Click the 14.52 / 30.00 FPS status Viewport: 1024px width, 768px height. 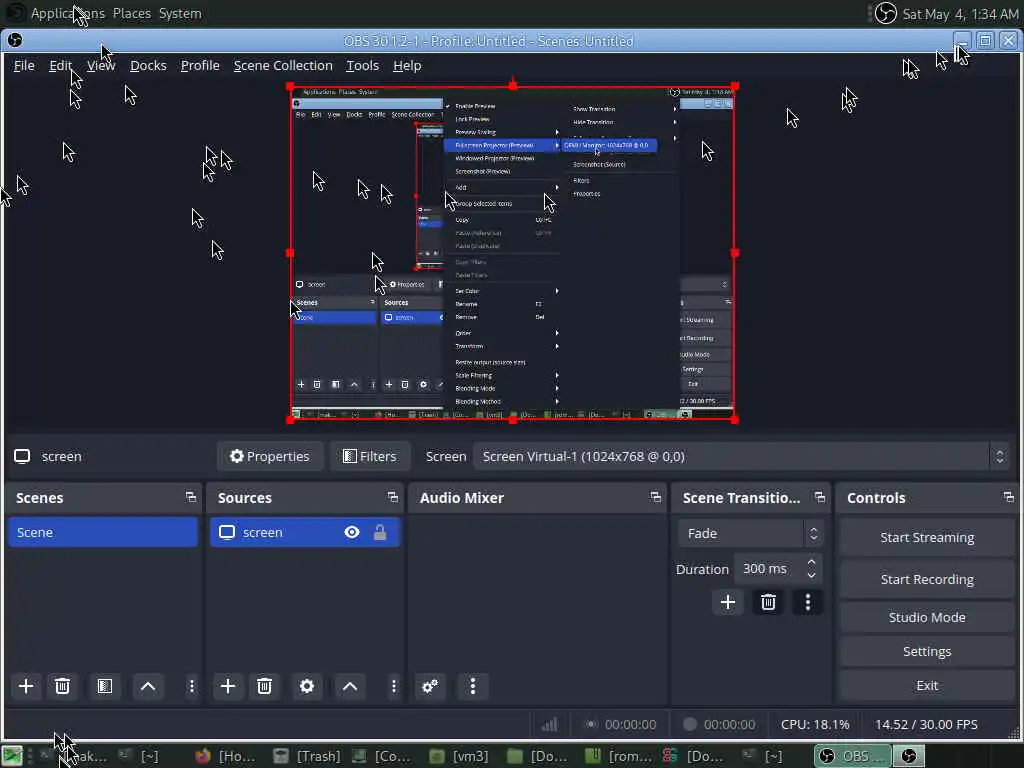(x=926, y=724)
